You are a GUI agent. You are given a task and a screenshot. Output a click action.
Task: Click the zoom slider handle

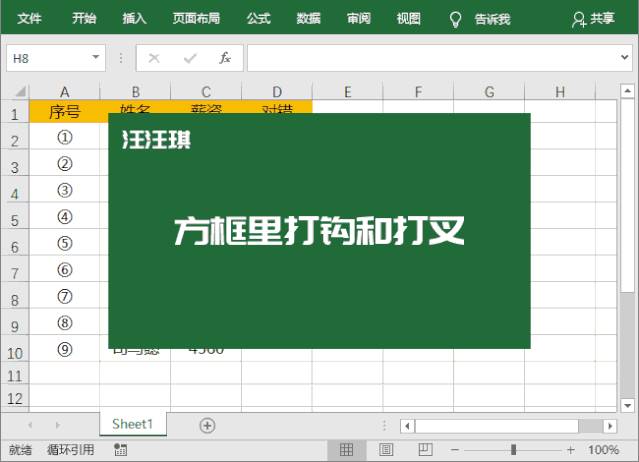(513, 450)
